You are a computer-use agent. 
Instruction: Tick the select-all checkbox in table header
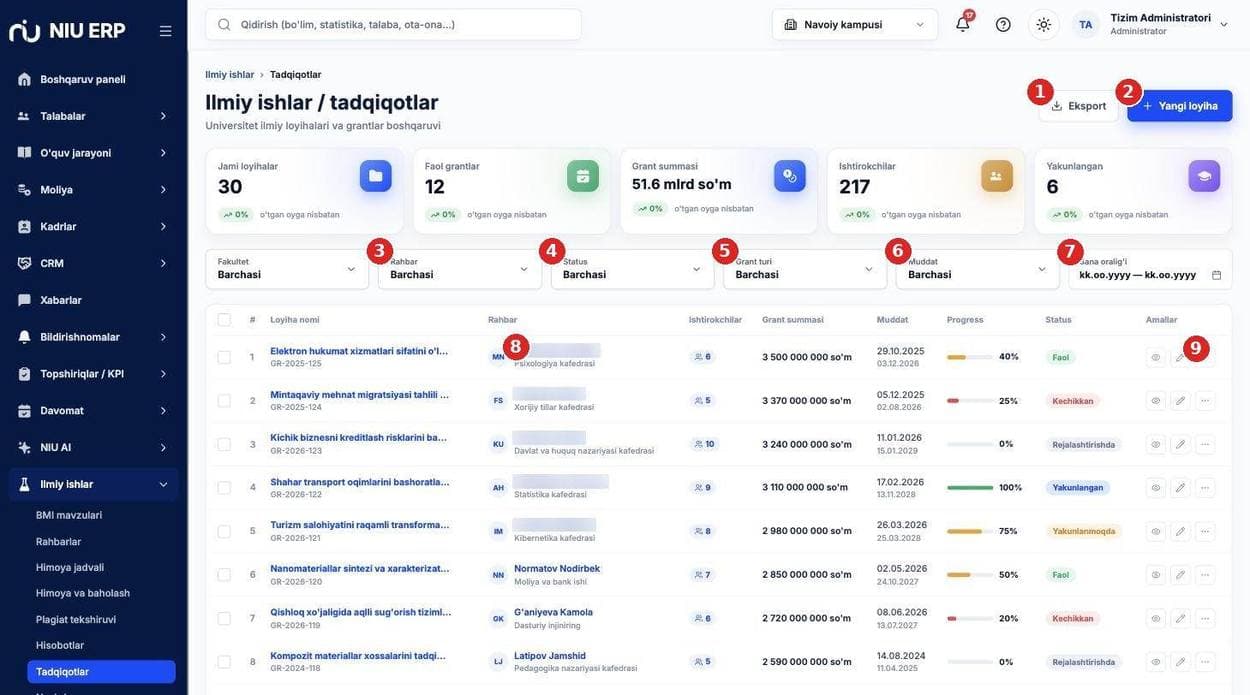click(x=224, y=320)
